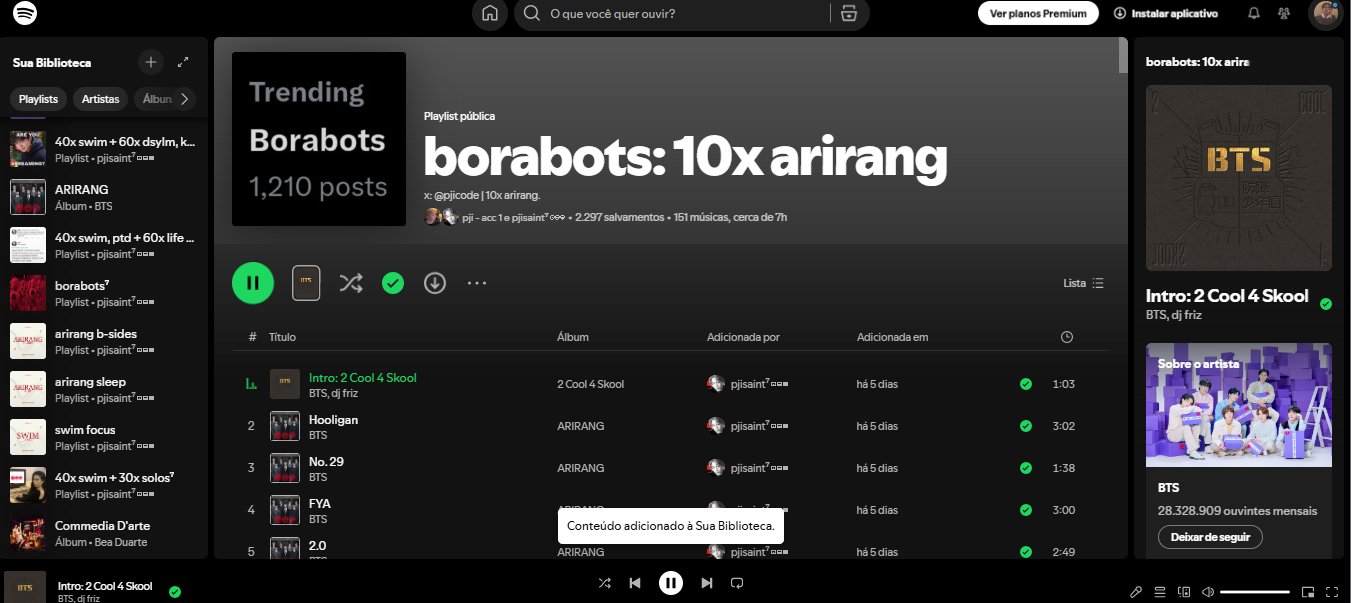This screenshot has height=603, width=1351.
Task: Click the Deixar de seguir button
Action: click(1210, 537)
